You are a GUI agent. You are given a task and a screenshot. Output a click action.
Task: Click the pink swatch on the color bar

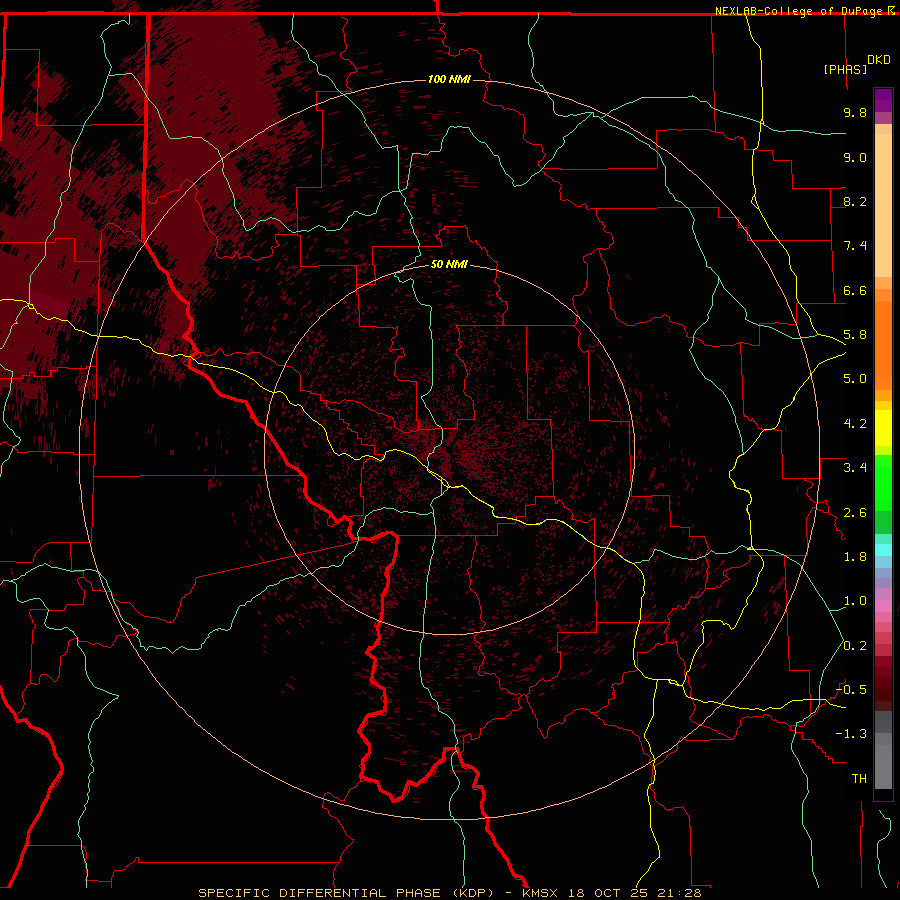(883, 606)
